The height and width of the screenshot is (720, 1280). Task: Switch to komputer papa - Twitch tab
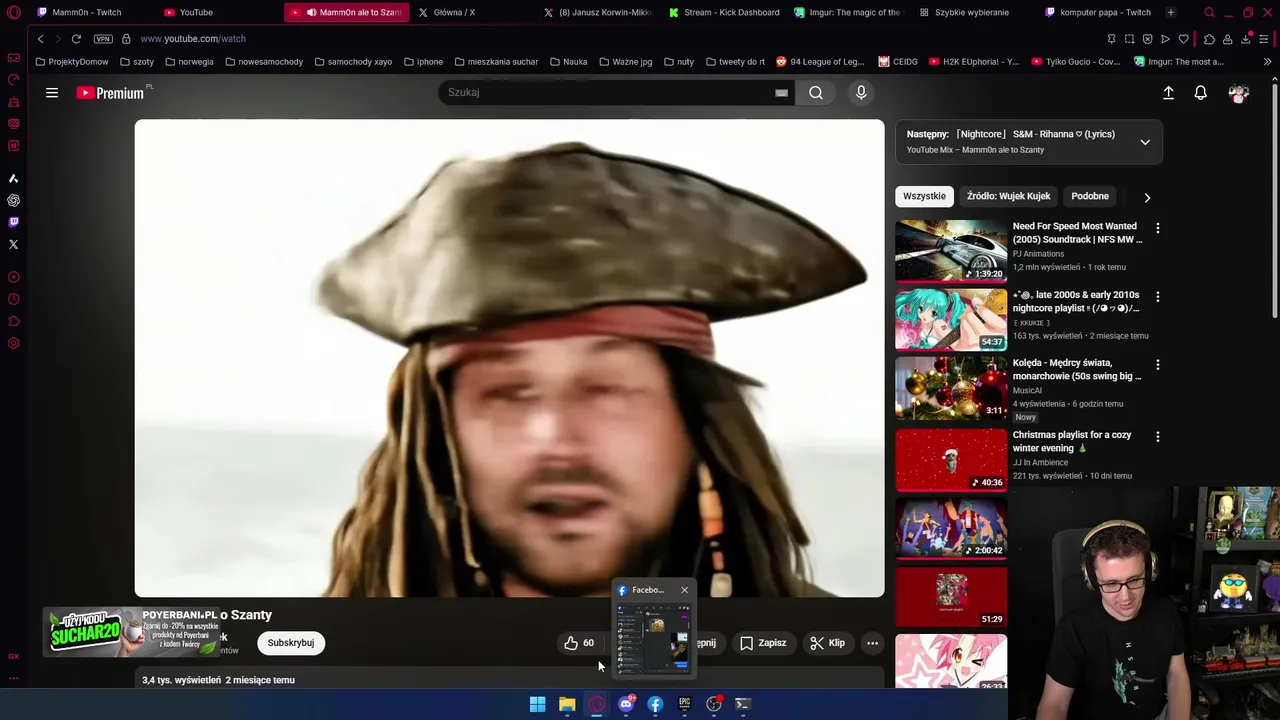click(1099, 13)
